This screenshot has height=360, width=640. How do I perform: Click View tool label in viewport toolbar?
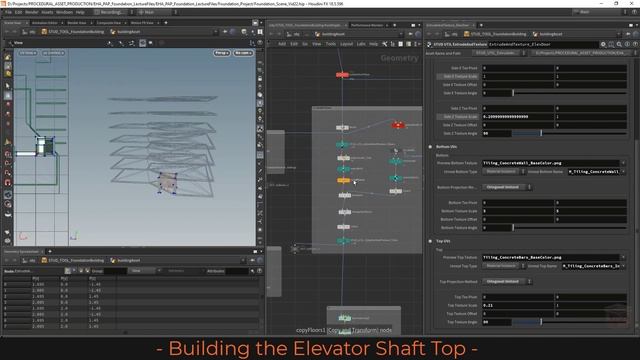coord(18,43)
